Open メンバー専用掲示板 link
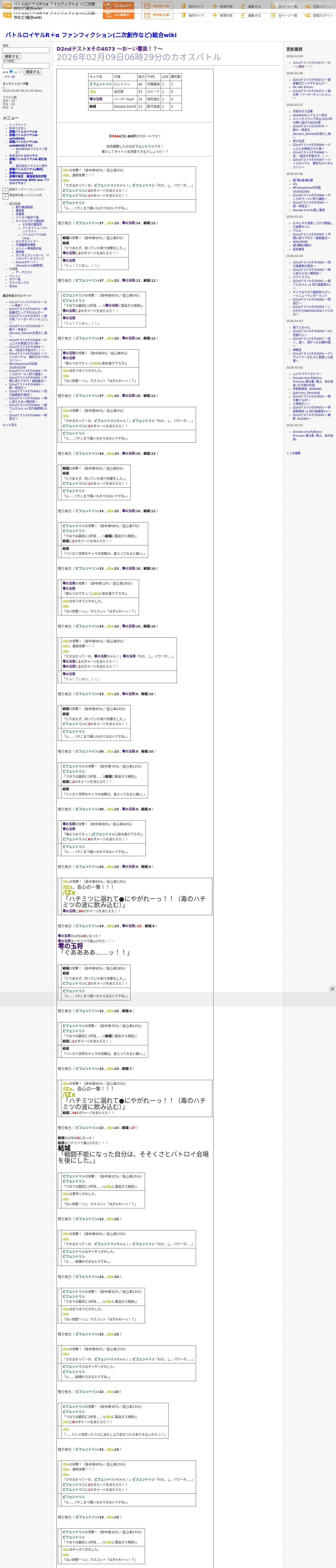 (29, 248)
